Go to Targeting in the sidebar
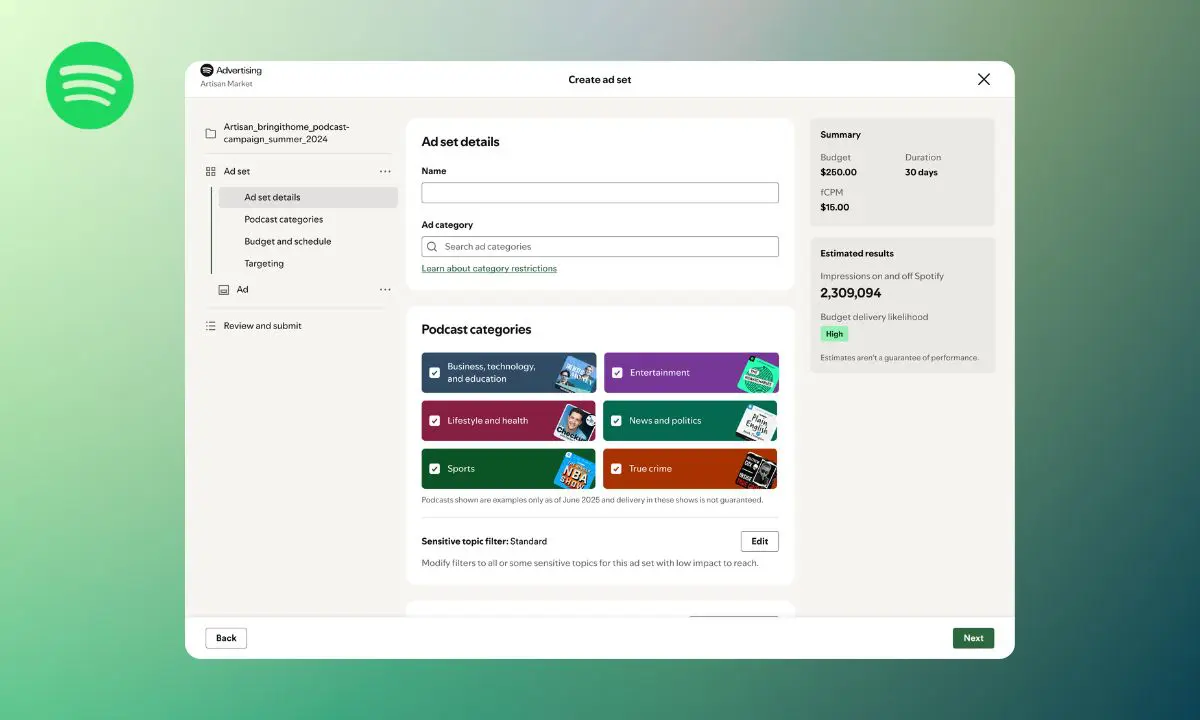This screenshot has height=720, width=1200. click(264, 264)
